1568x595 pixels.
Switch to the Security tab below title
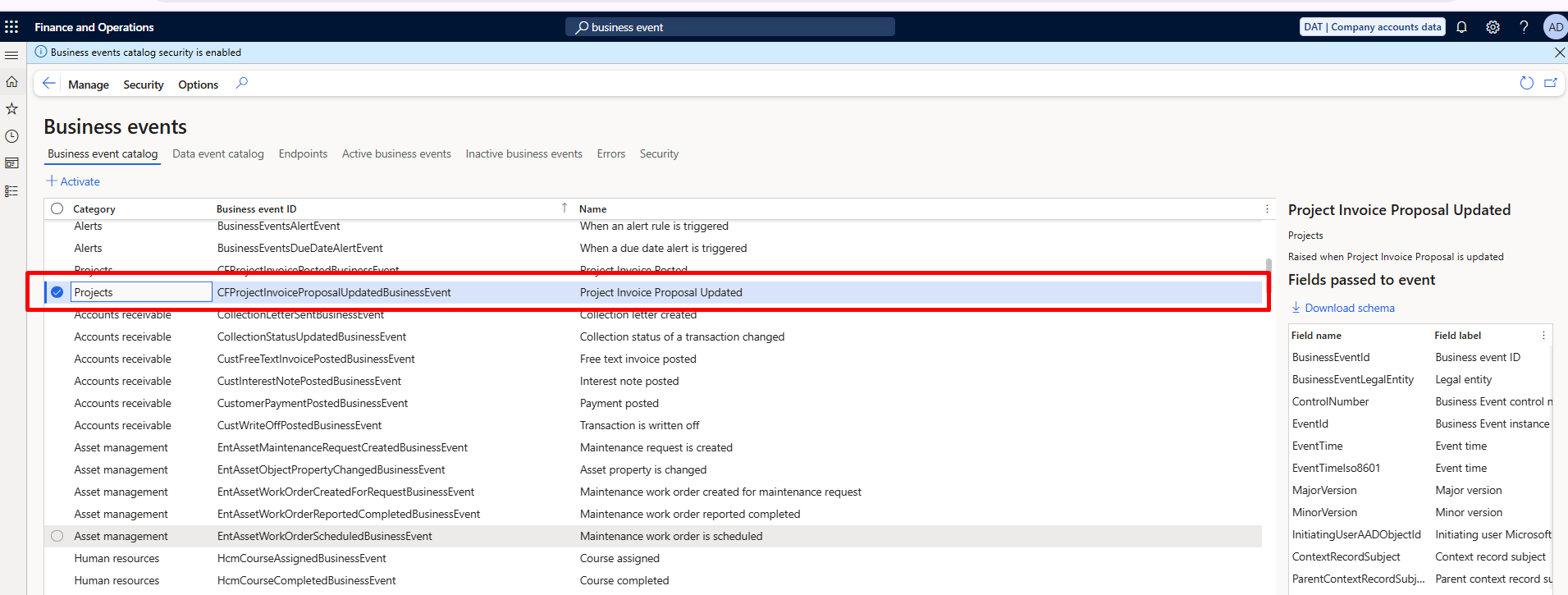(659, 153)
